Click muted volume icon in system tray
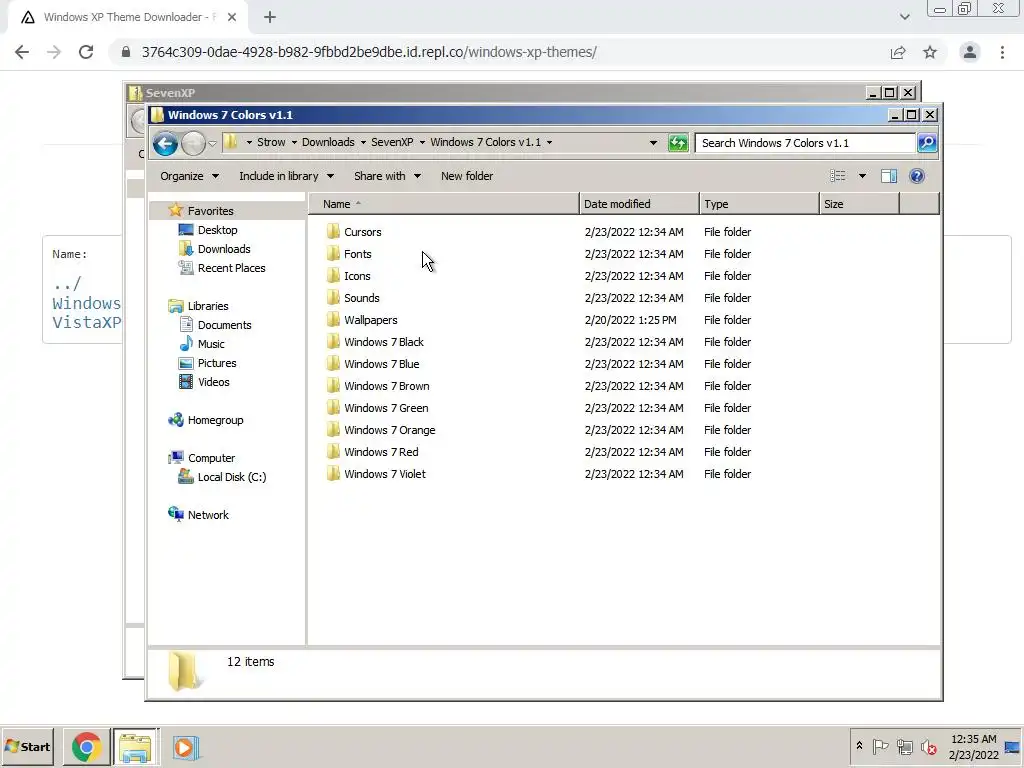Screen dimensions: 1024x768 [928, 747]
